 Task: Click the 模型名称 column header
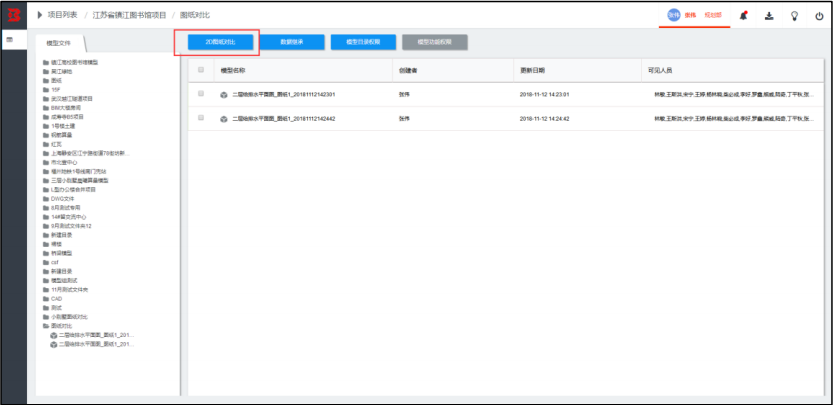[232, 70]
